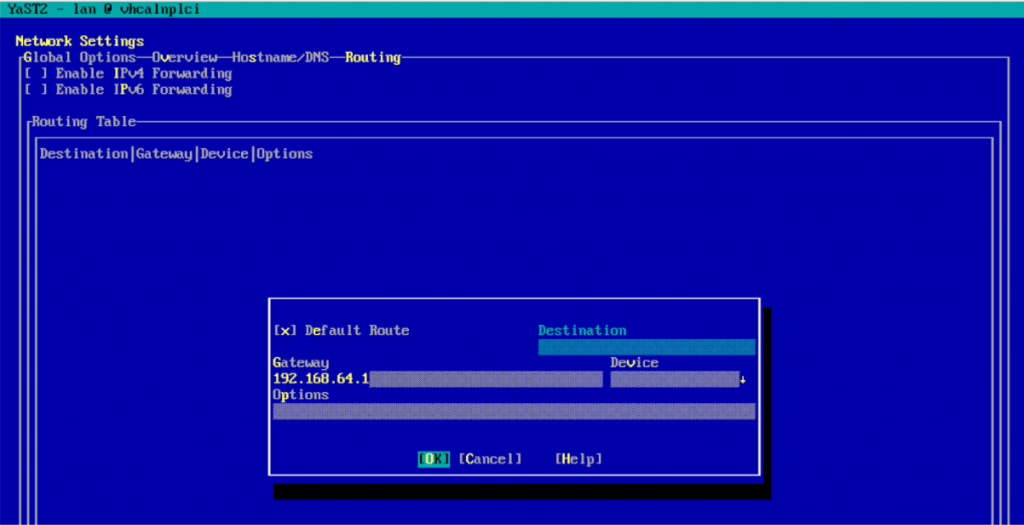Switch to the Global Options tab
The image size is (1024, 525).
click(80, 57)
